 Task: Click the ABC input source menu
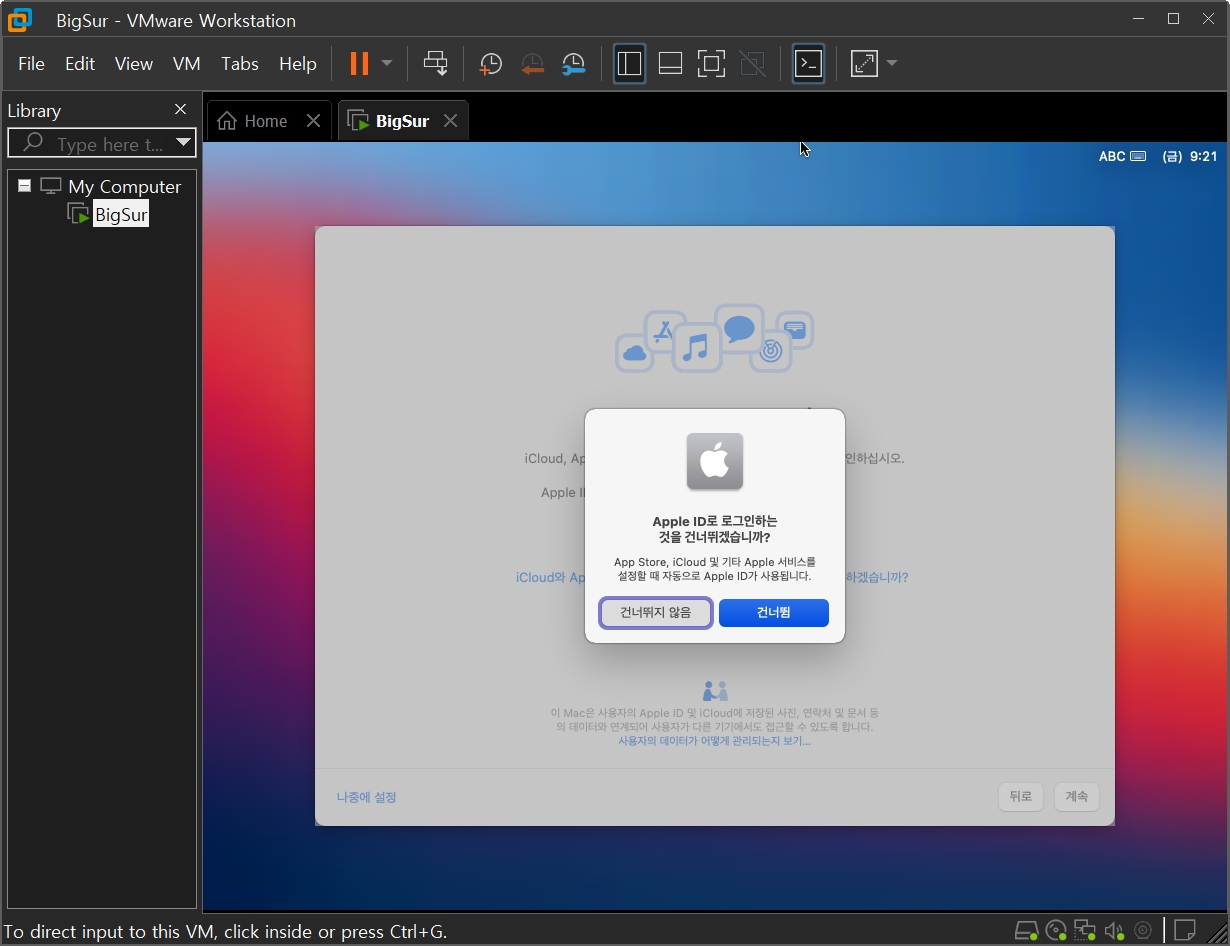coord(1122,157)
